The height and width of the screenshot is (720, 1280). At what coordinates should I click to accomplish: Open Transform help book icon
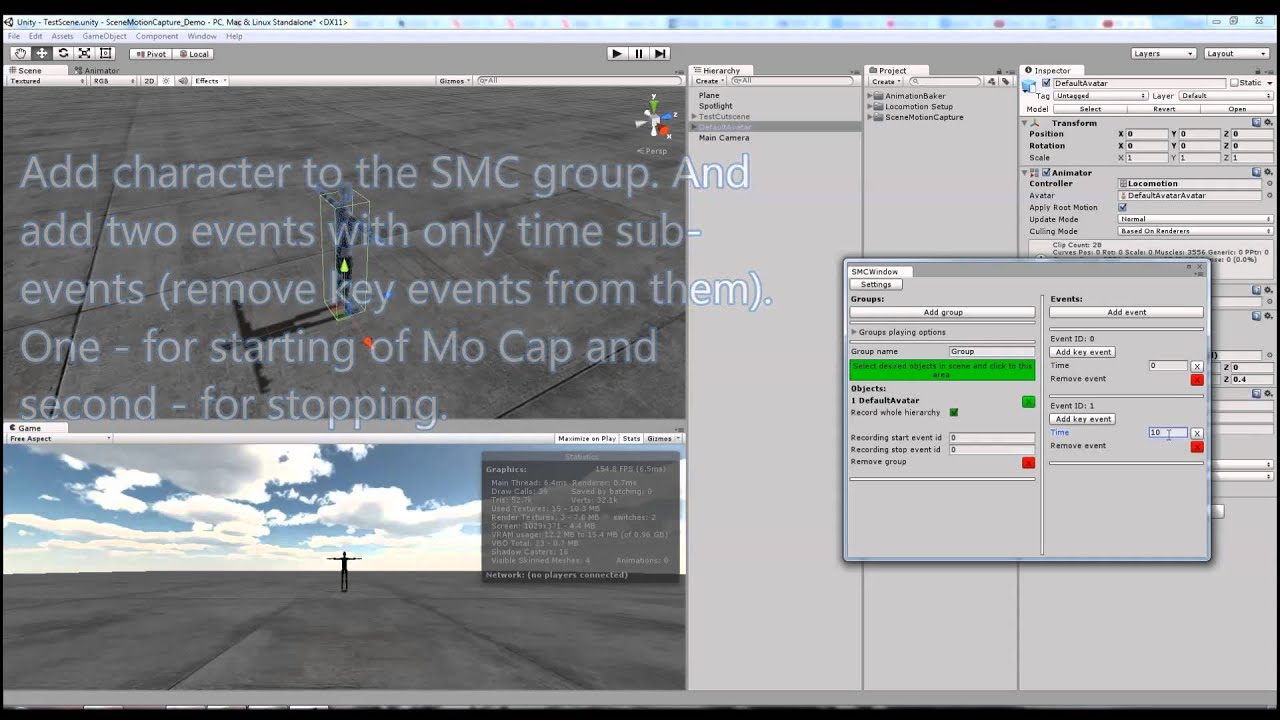pos(1258,123)
